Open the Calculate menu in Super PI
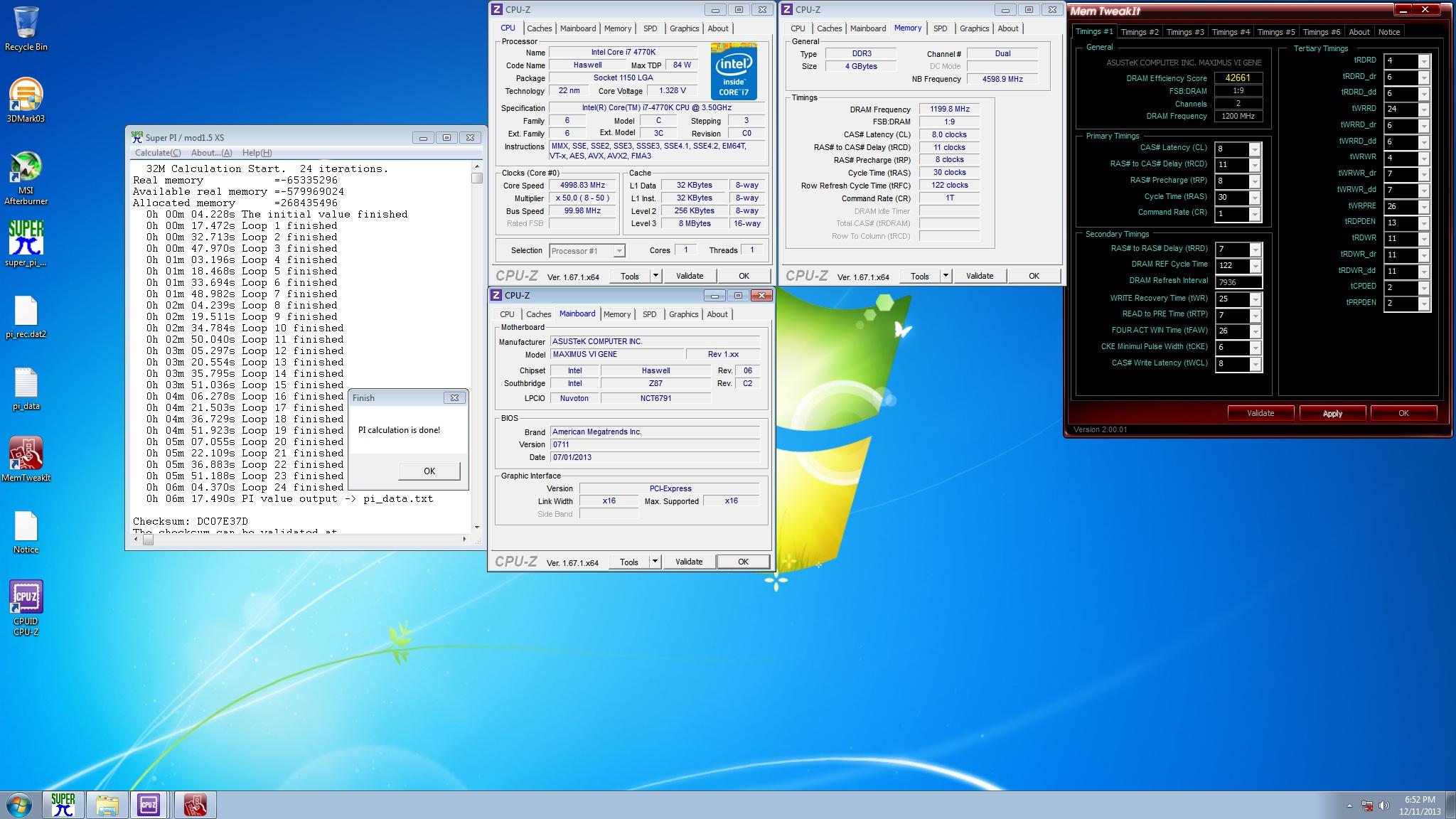The width and height of the screenshot is (1456, 819). [158, 153]
